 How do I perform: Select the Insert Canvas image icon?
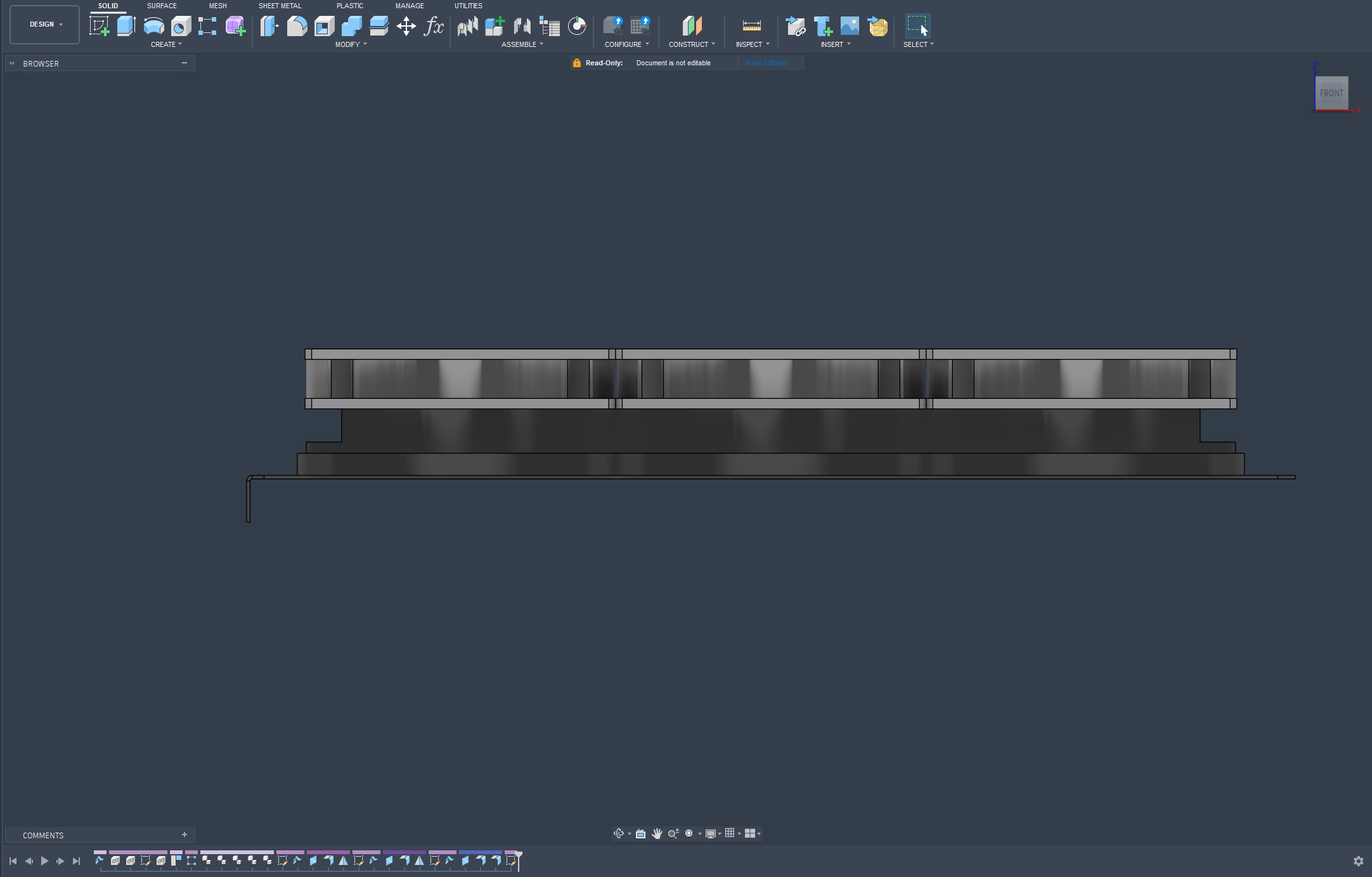click(850, 26)
